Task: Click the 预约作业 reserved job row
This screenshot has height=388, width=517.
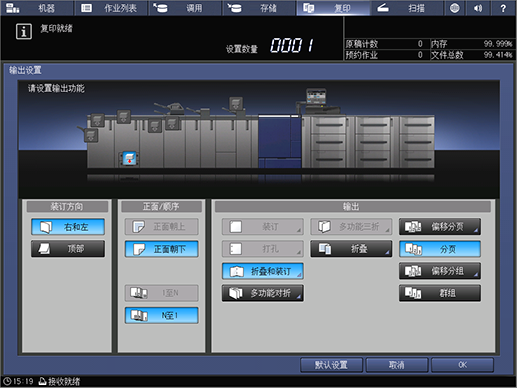Action: pos(386,55)
